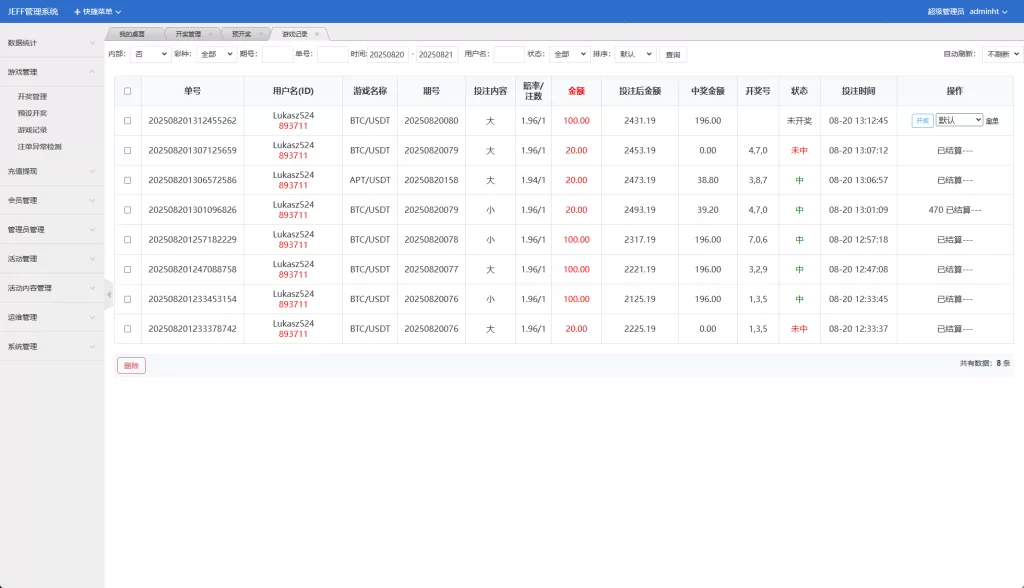This screenshot has height=588, width=1024.
Task: Check the row for order 202508201233453154
Action: point(127,299)
